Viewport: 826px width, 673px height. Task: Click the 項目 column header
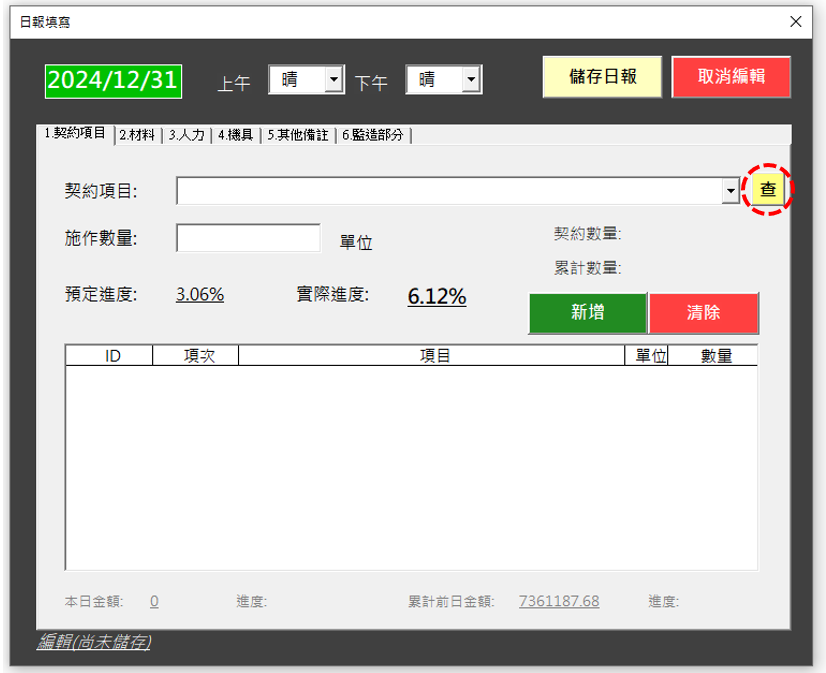431,355
